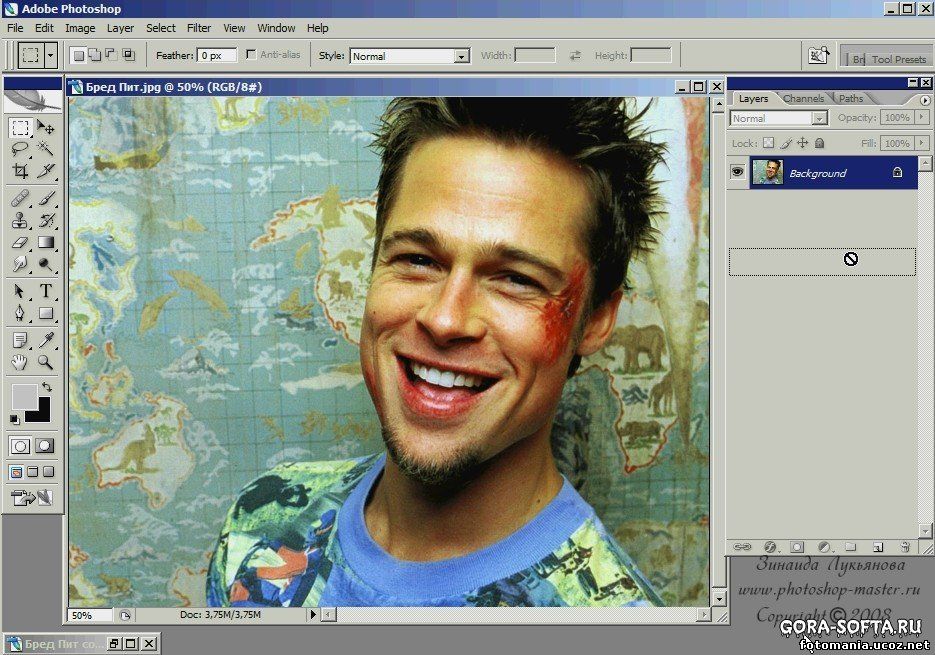Pick the Hand tool
The height and width of the screenshot is (655, 935).
tap(20, 362)
